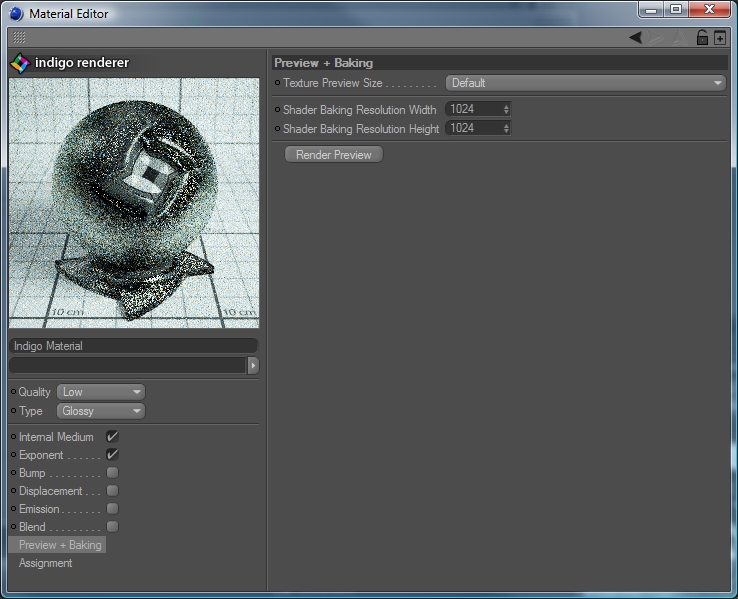Click the up arrow navigation icon
The height and width of the screenshot is (599, 738).
679,38
